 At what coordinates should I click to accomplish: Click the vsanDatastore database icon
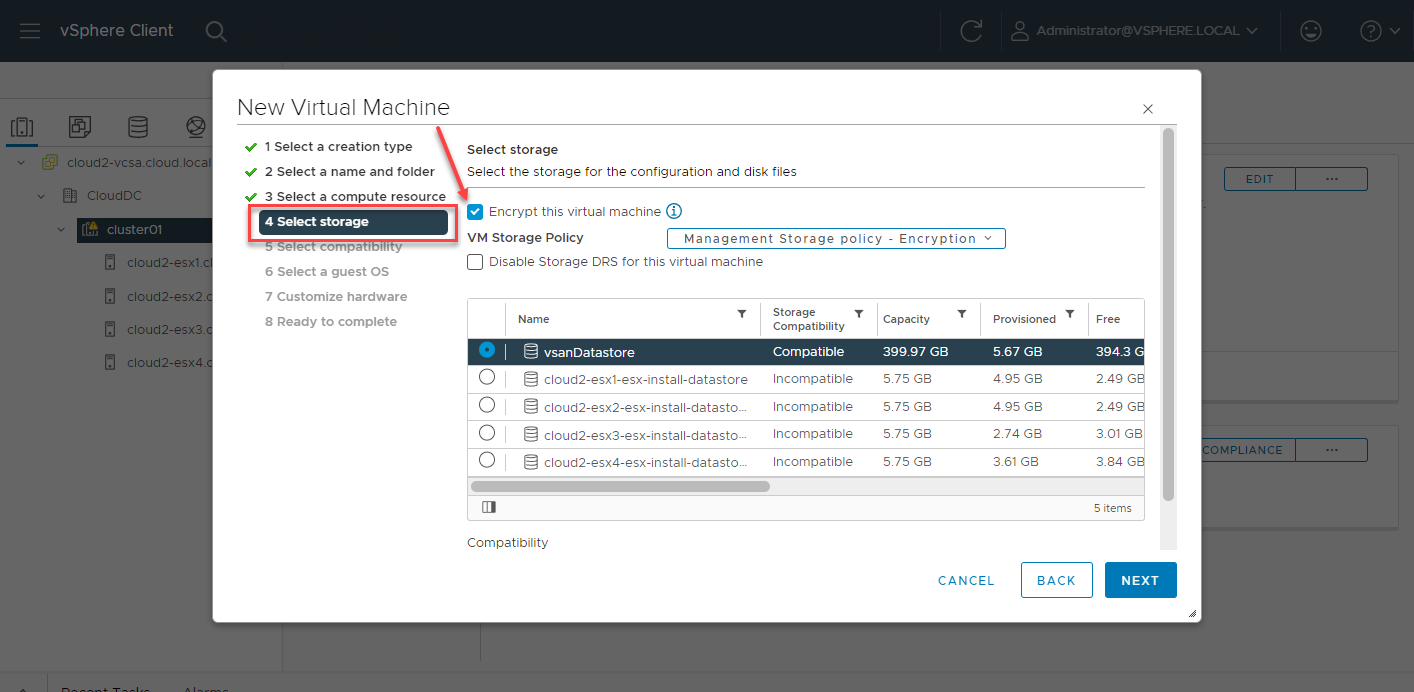tap(531, 352)
